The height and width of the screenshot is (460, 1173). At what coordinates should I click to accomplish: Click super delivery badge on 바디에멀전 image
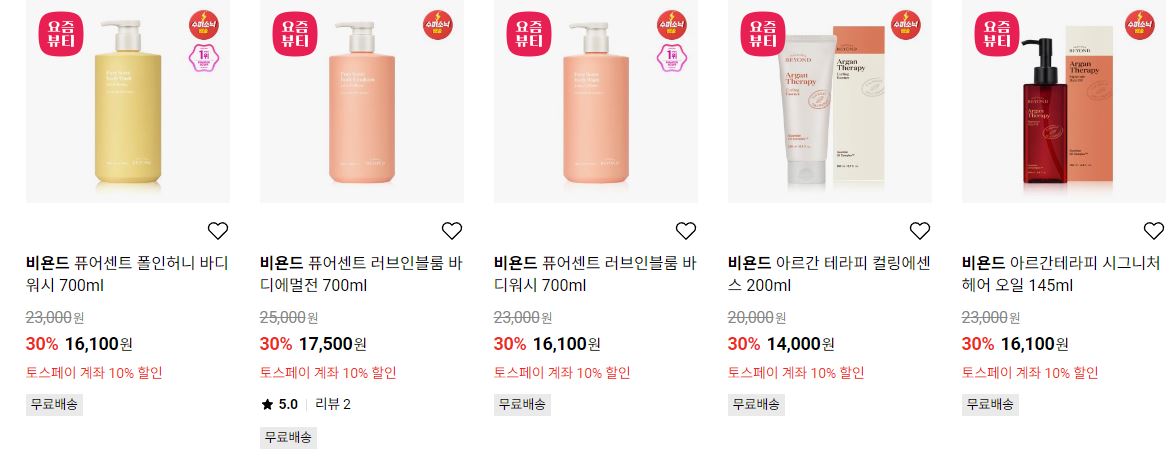(437, 25)
